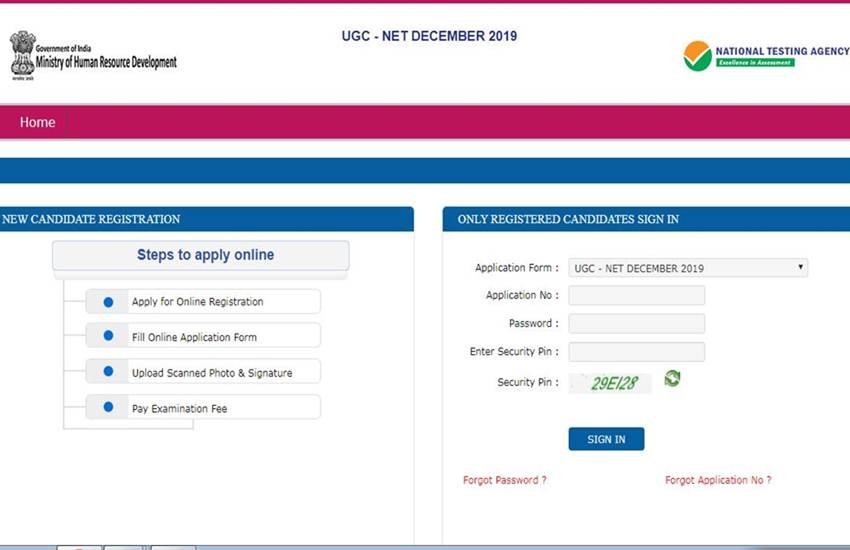Screen dimensions: 850x550
Task: Open the Forgot Password link
Action: (504, 480)
